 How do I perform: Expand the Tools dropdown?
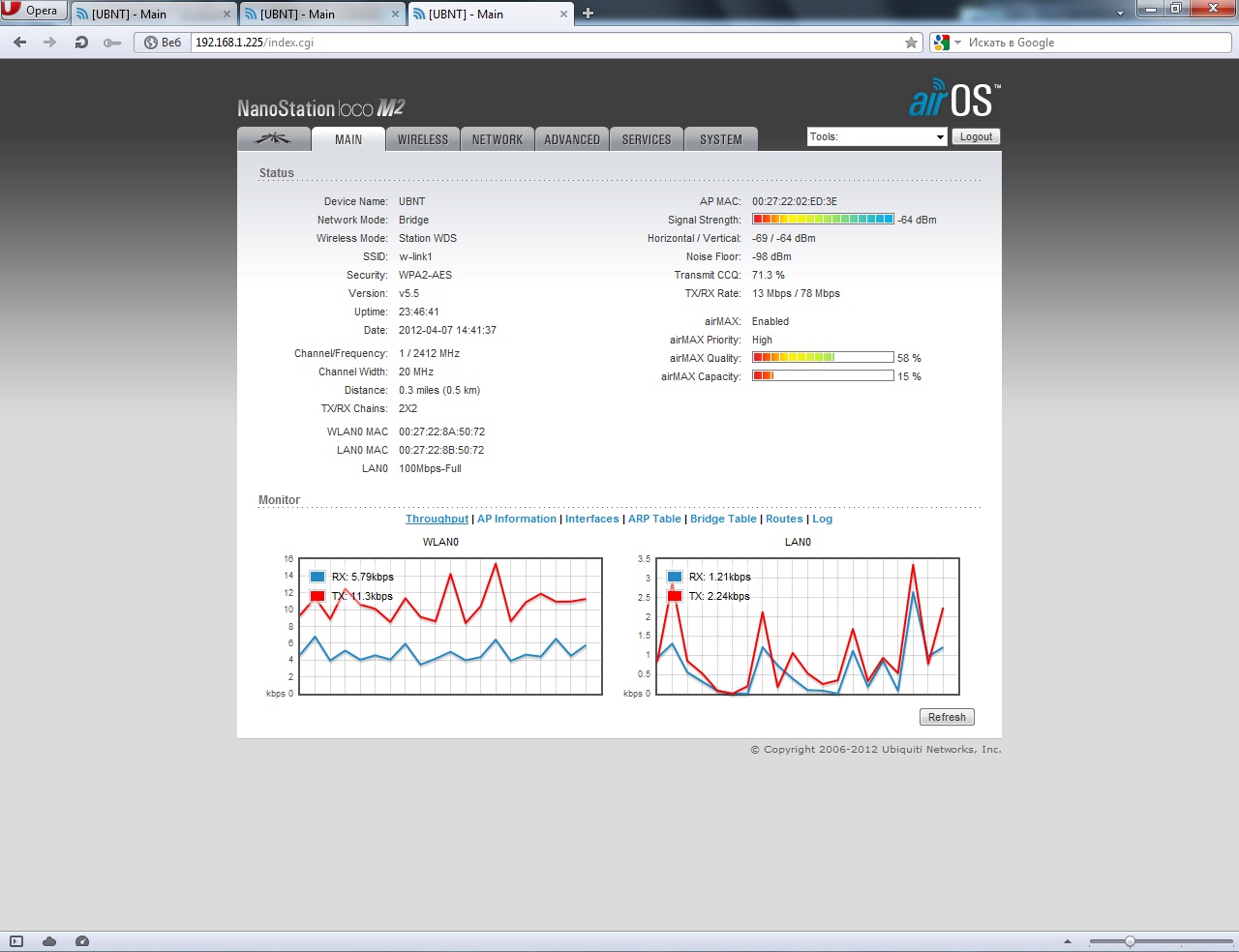[877, 136]
